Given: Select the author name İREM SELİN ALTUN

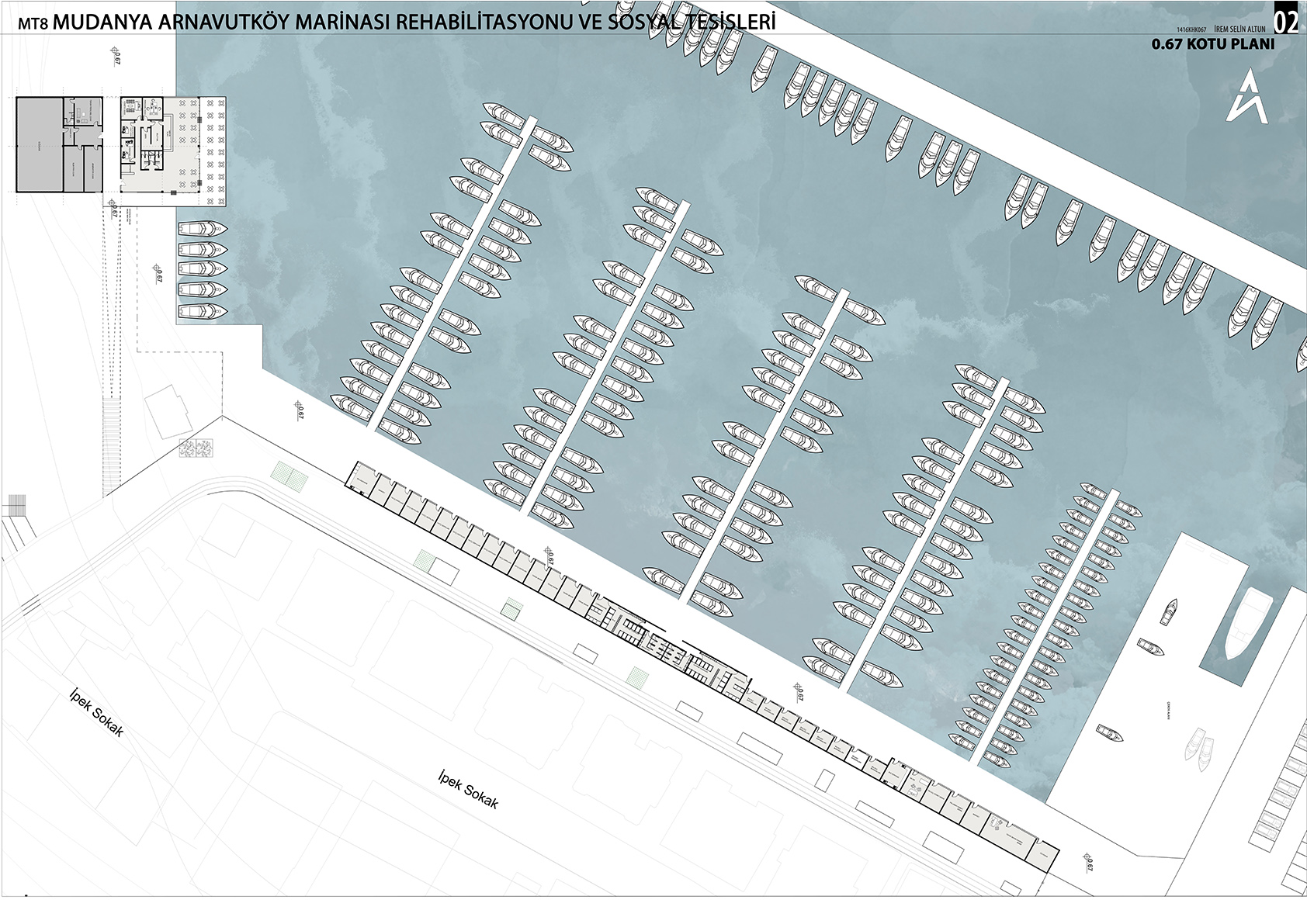Looking at the screenshot, I should [1240, 29].
